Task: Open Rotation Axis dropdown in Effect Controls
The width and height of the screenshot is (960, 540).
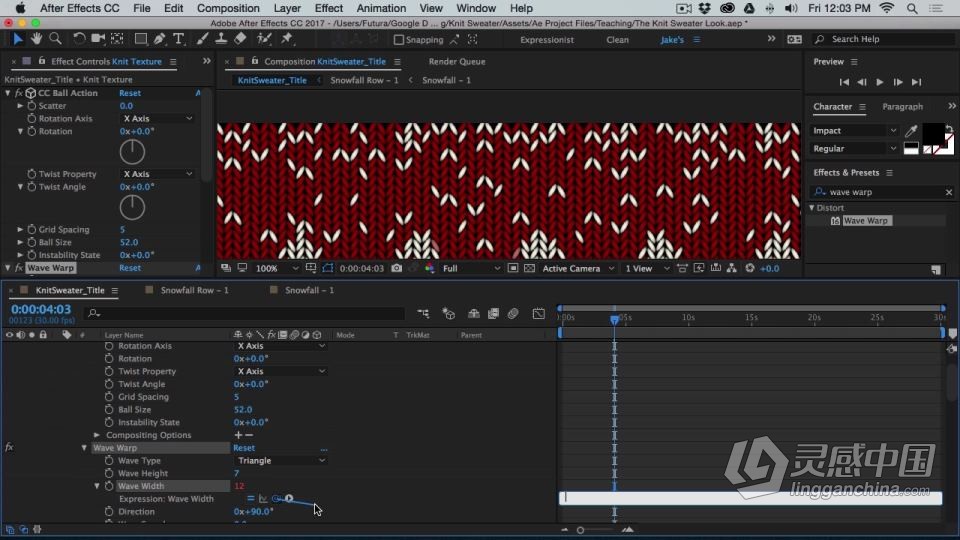Action: point(158,119)
